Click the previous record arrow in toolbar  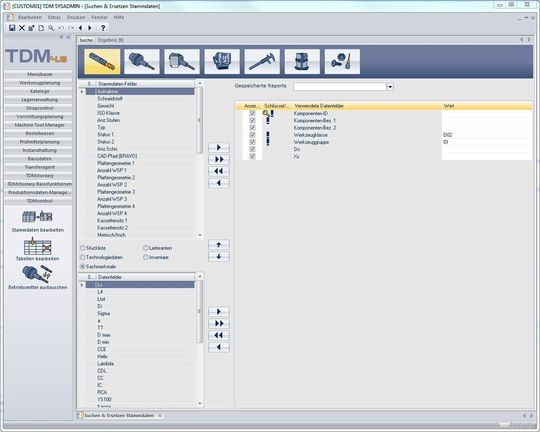(x=80, y=28)
